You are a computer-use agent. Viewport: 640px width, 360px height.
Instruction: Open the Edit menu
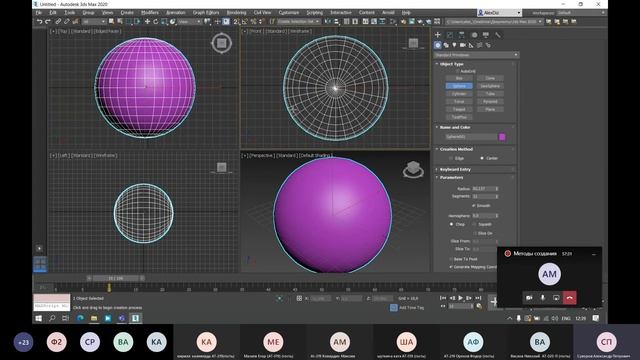pos(53,13)
